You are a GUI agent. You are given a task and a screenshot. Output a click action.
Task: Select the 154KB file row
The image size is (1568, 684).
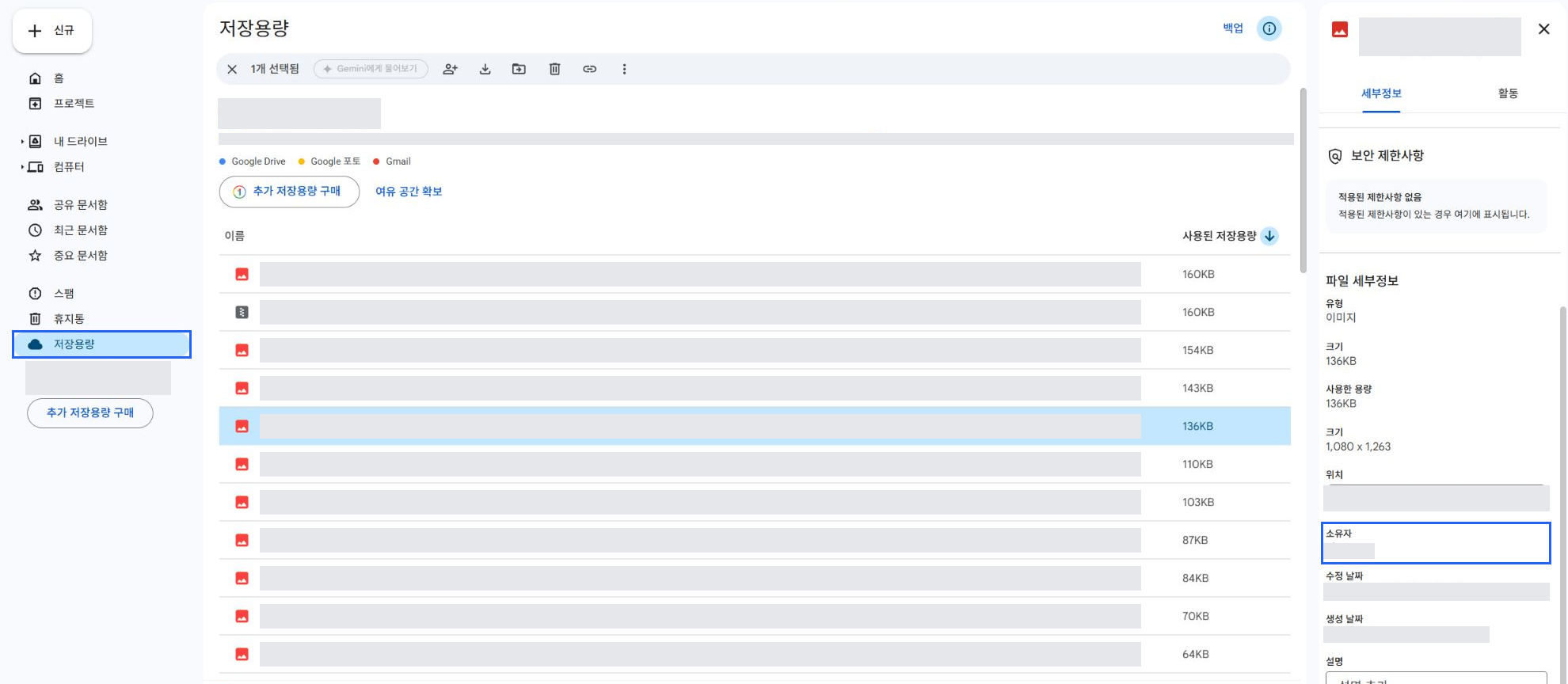[755, 350]
